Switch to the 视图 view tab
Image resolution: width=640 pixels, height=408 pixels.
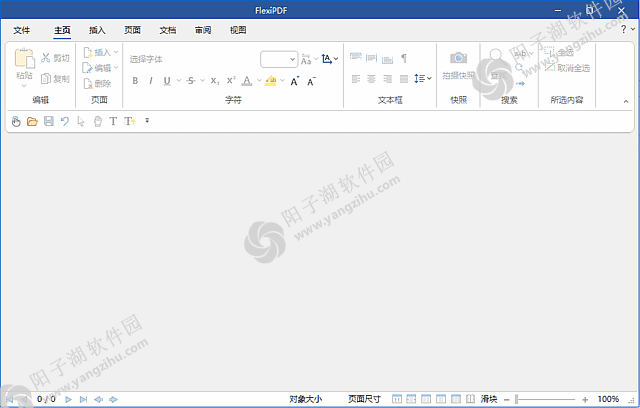(x=238, y=30)
